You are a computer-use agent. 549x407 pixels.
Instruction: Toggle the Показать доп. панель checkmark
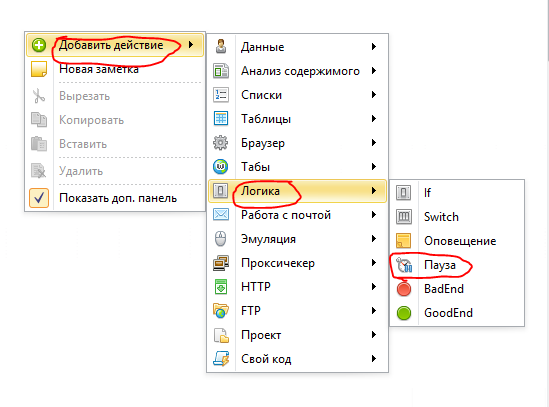point(39,198)
